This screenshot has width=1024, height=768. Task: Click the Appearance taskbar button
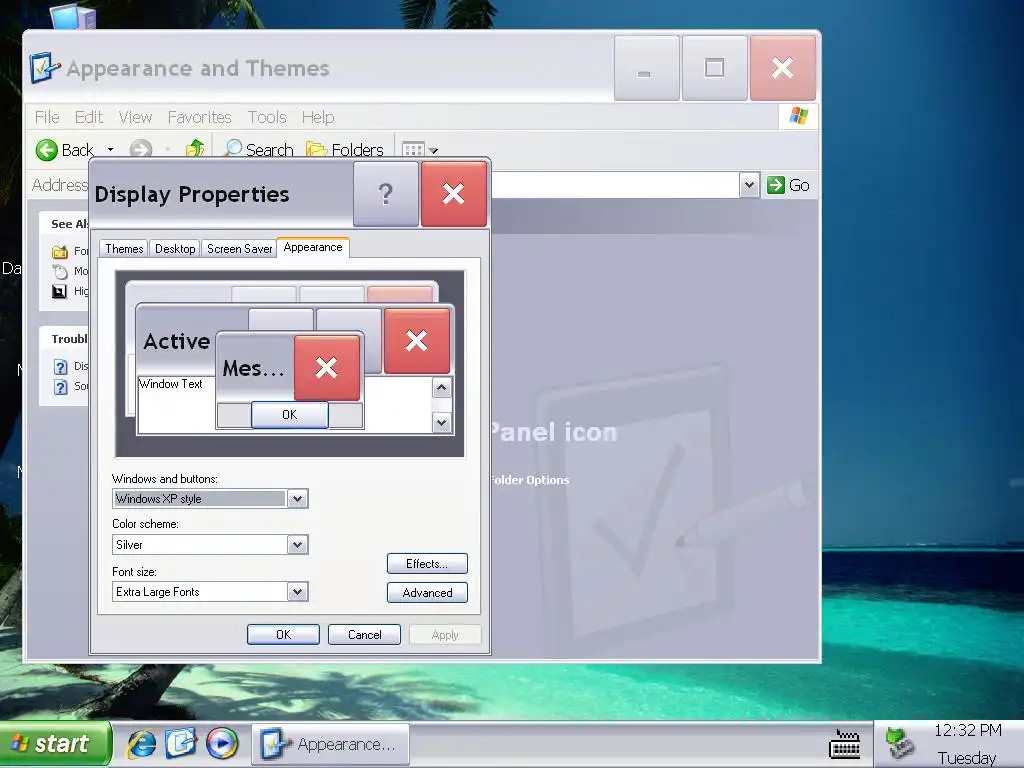pos(330,744)
